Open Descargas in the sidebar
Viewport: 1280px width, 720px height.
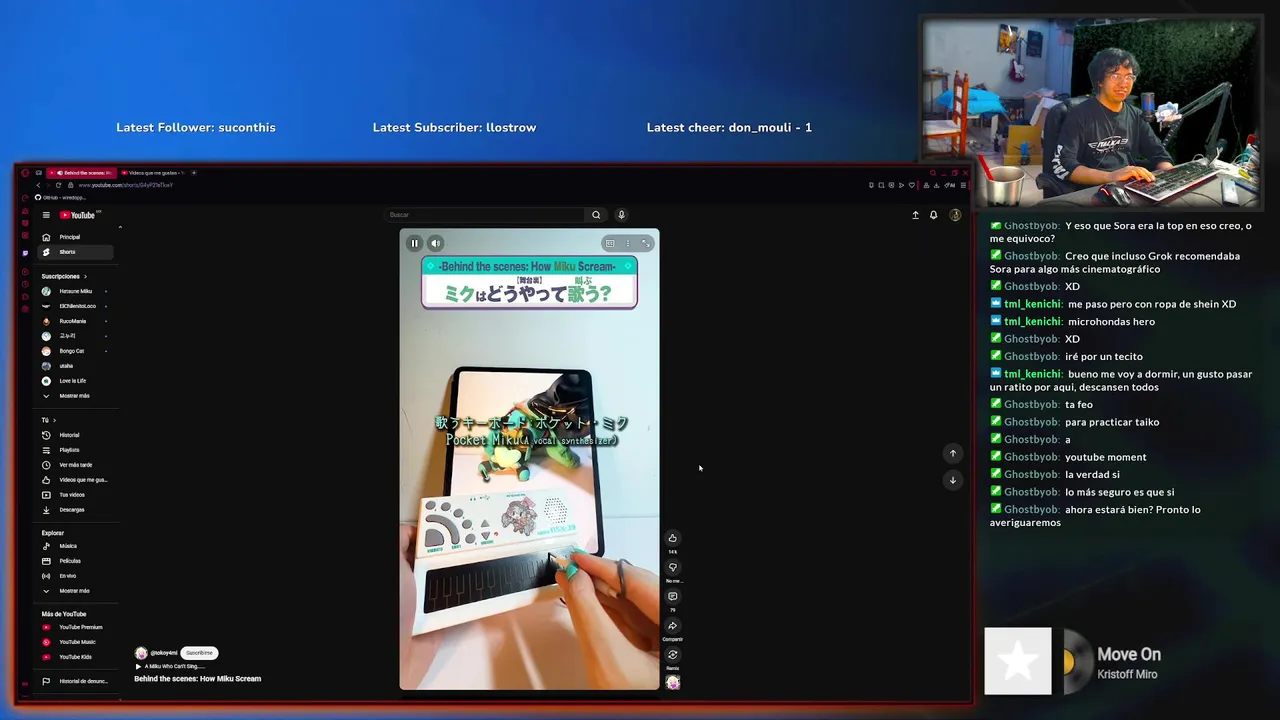click(x=76, y=510)
